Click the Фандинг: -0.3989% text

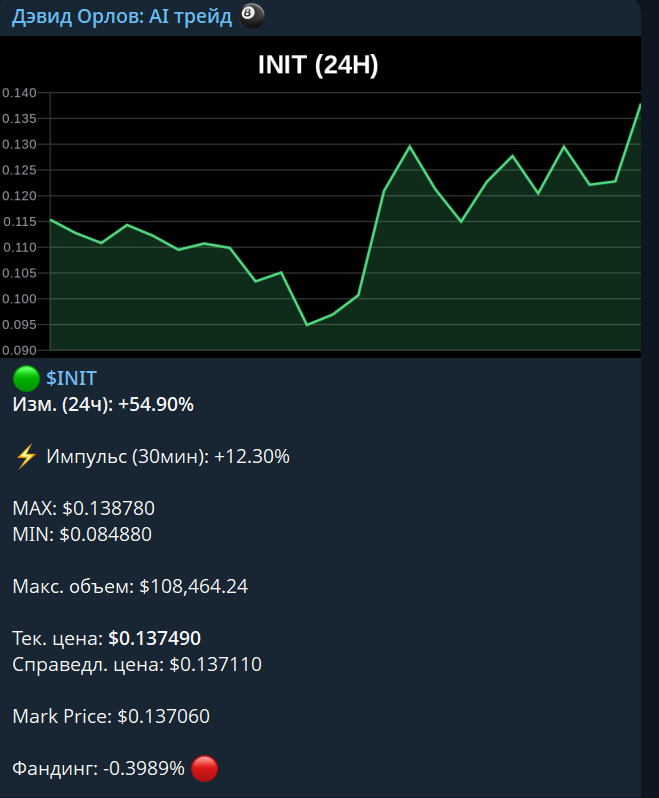pyautogui.click(x=98, y=768)
